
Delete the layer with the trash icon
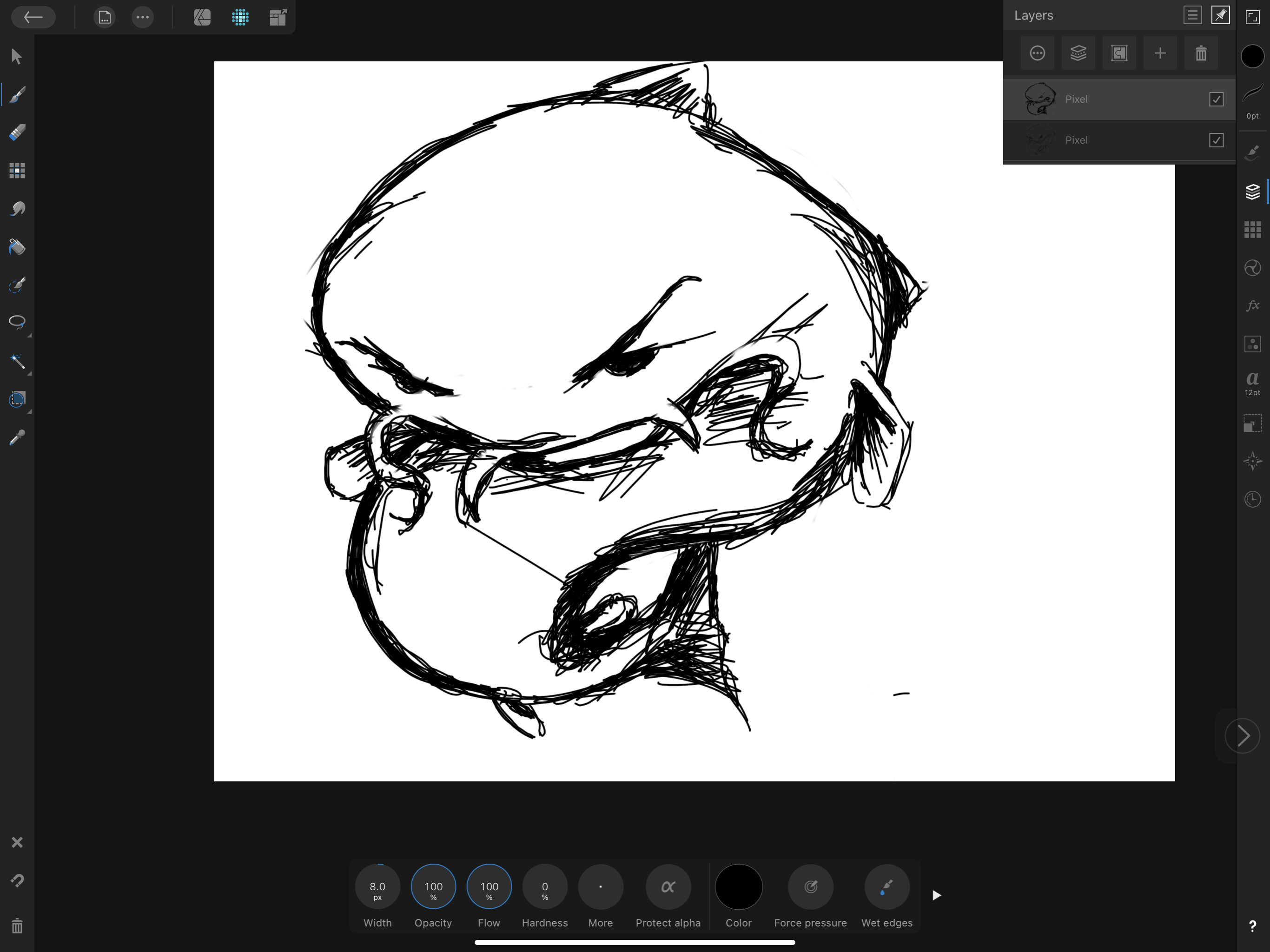tap(1201, 53)
